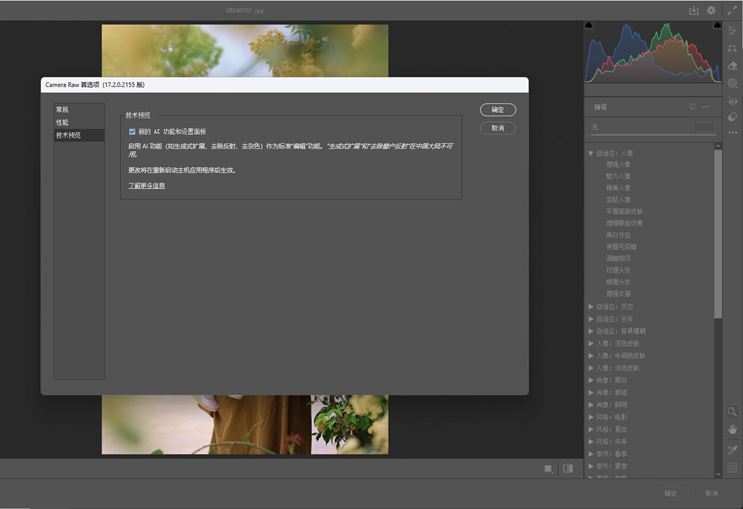This screenshot has height=509, width=743.
Task: Toggle the color sampler eyedropper tool
Action: 732,450
